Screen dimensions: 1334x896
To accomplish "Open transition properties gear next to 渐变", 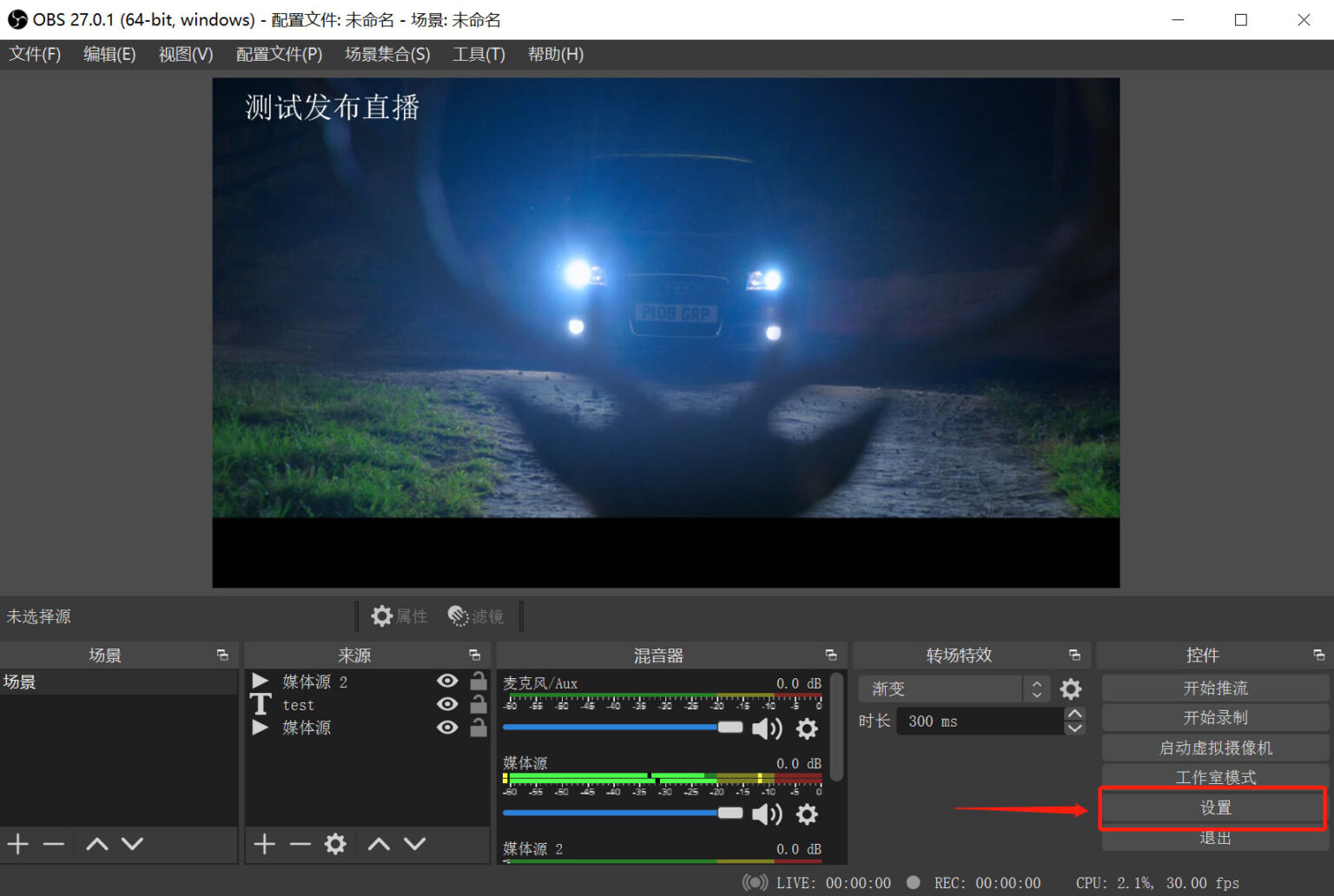I will pyautogui.click(x=1071, y=688).
